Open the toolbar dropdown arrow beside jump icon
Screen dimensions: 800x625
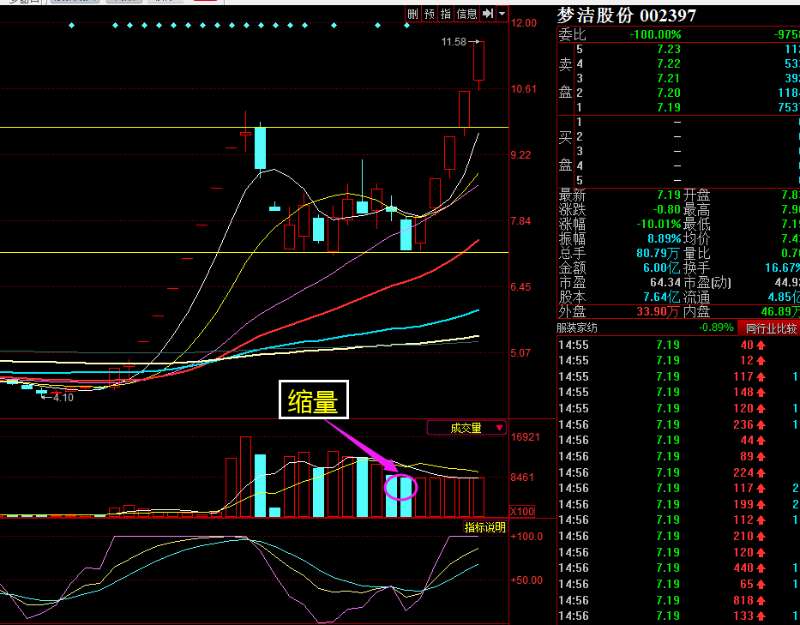(502, 14)
